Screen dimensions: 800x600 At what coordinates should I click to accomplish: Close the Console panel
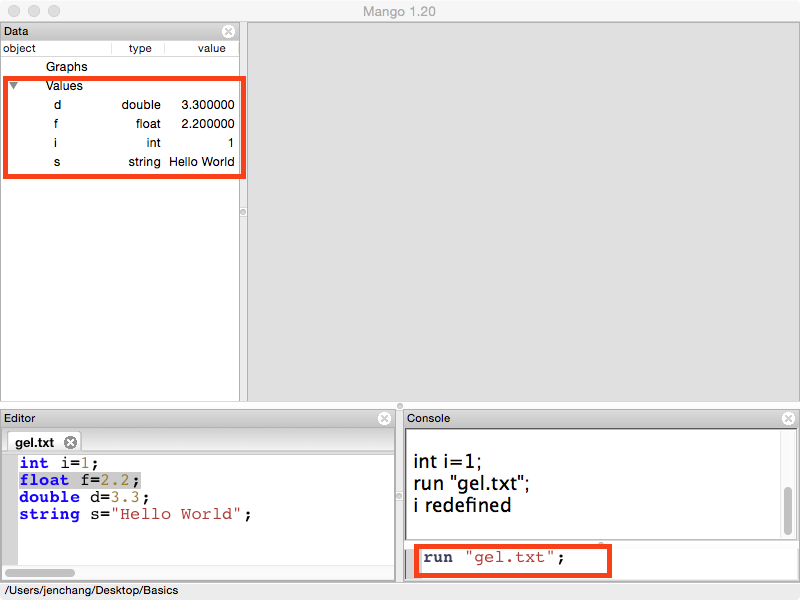(x=787, y=419)
